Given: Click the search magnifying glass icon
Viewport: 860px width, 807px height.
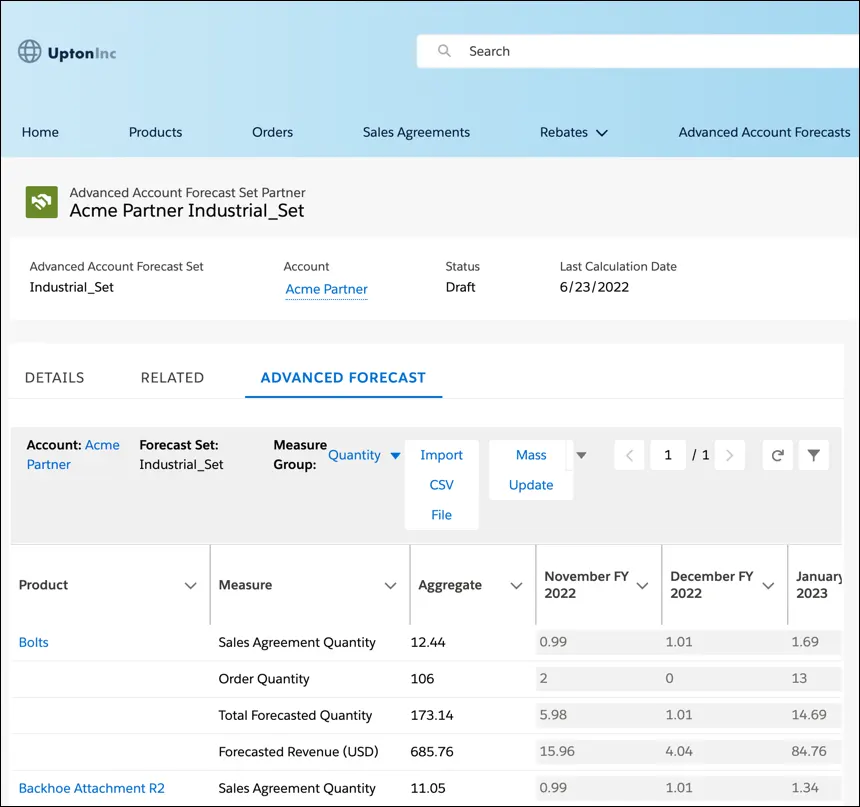Looking at the screenshot, I should pos(443,50).
